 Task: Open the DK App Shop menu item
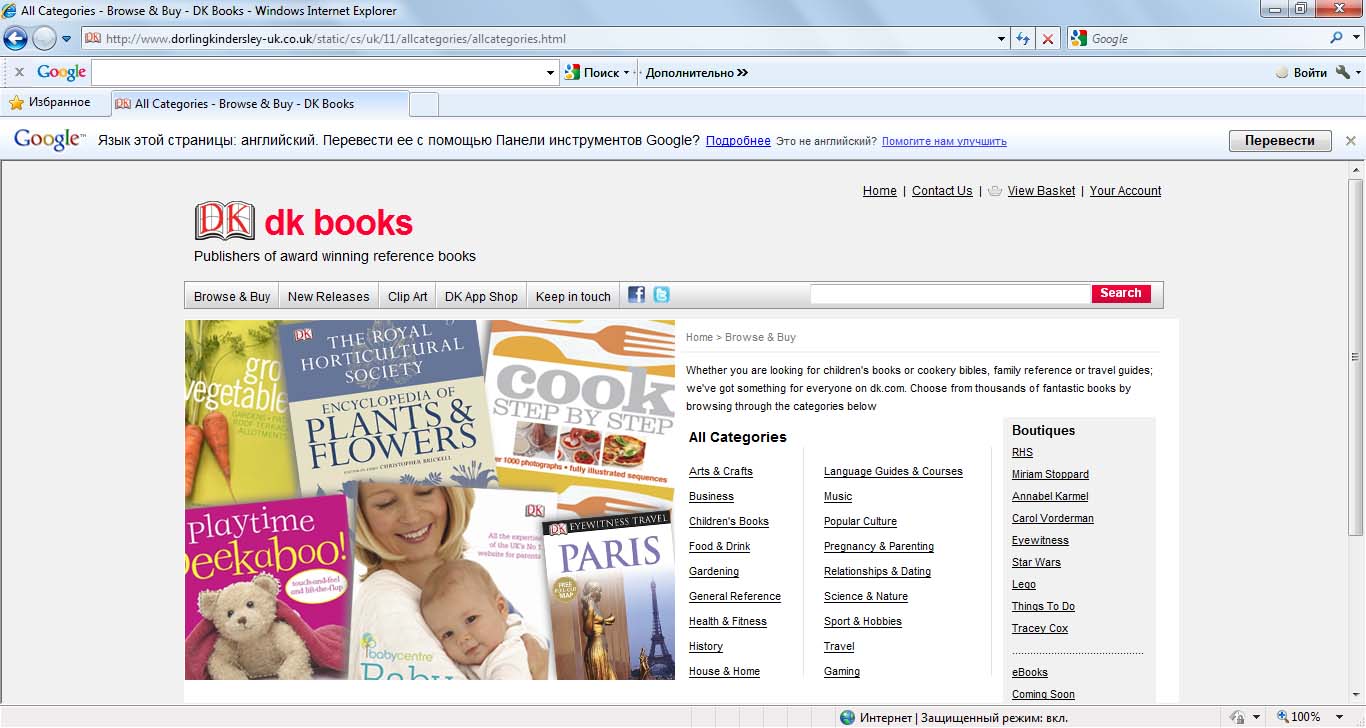481,296
